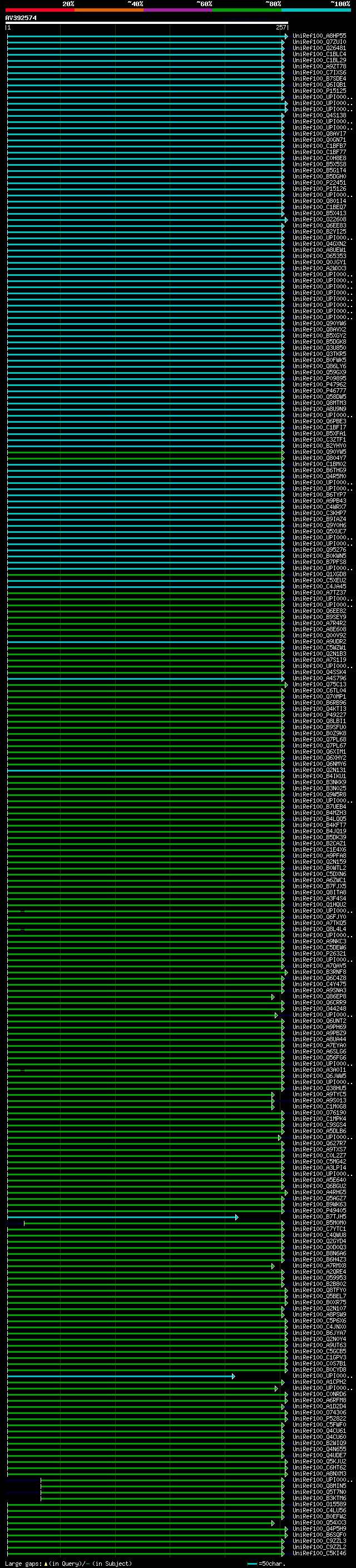Open hit UniRef100_Q7ZUI0

319,42
